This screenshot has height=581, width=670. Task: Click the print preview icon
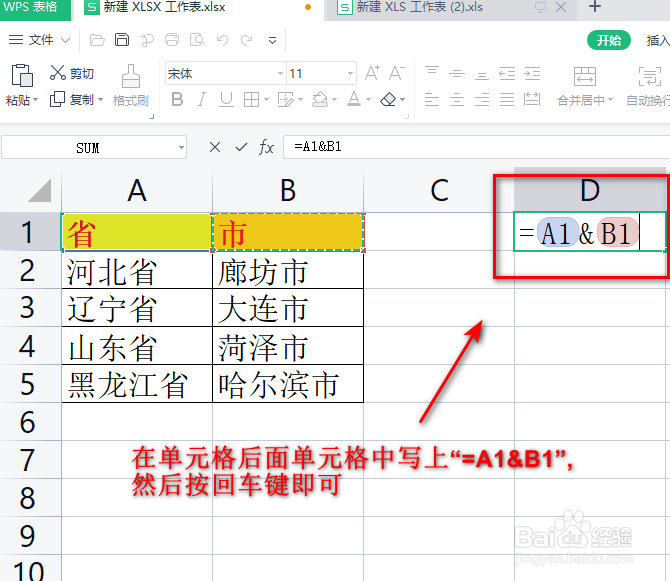point(197,40)
